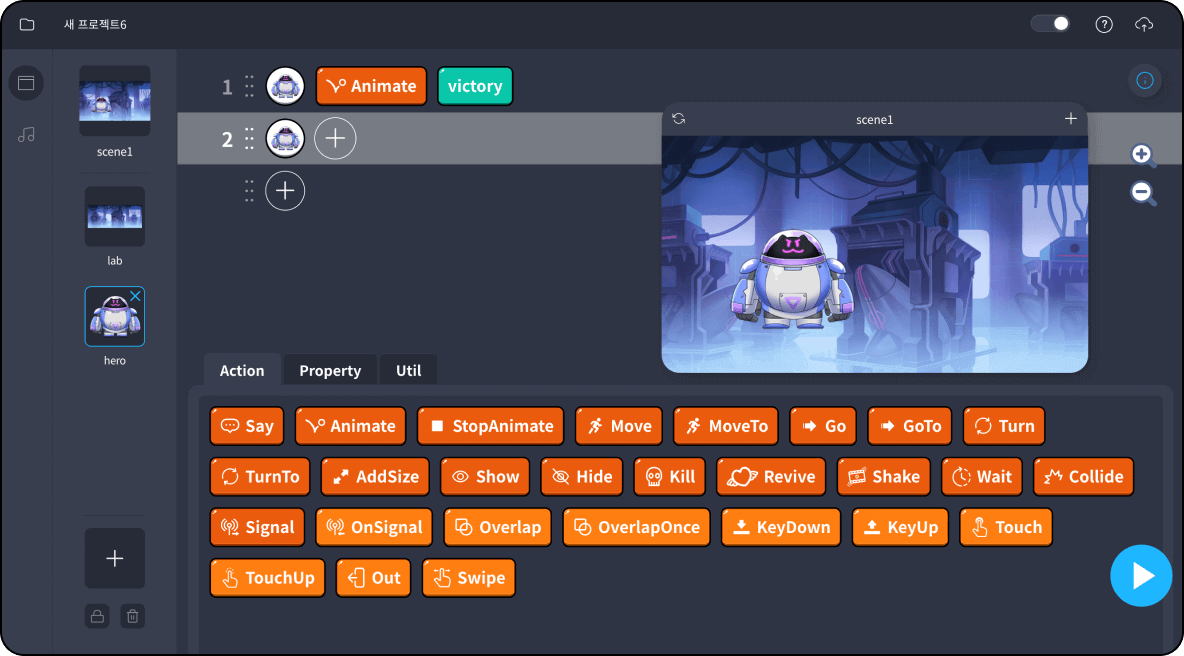Click the lock icon below object list
The width and height of the screenshot is (1184, 656).
click(x=97, y=617)
